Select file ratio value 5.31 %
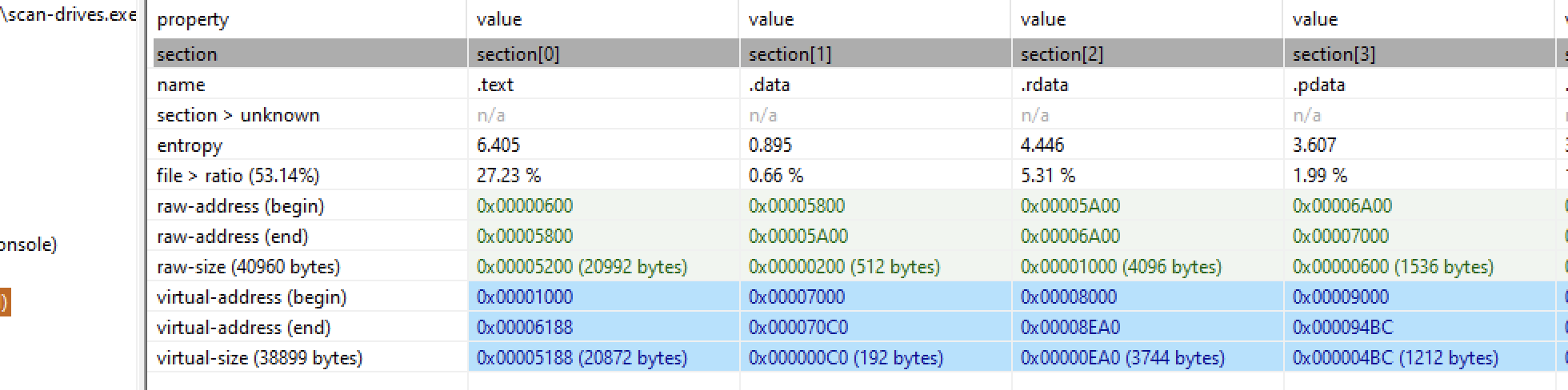Screen dimensions: 1568x390 pos(1047,176)
